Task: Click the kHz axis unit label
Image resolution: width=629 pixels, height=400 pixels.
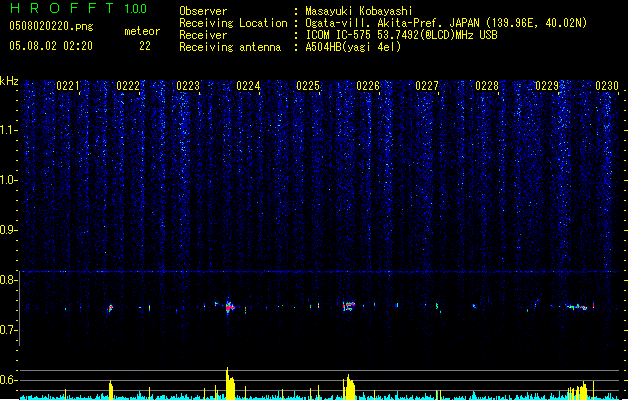Action: tap(9, 81)
